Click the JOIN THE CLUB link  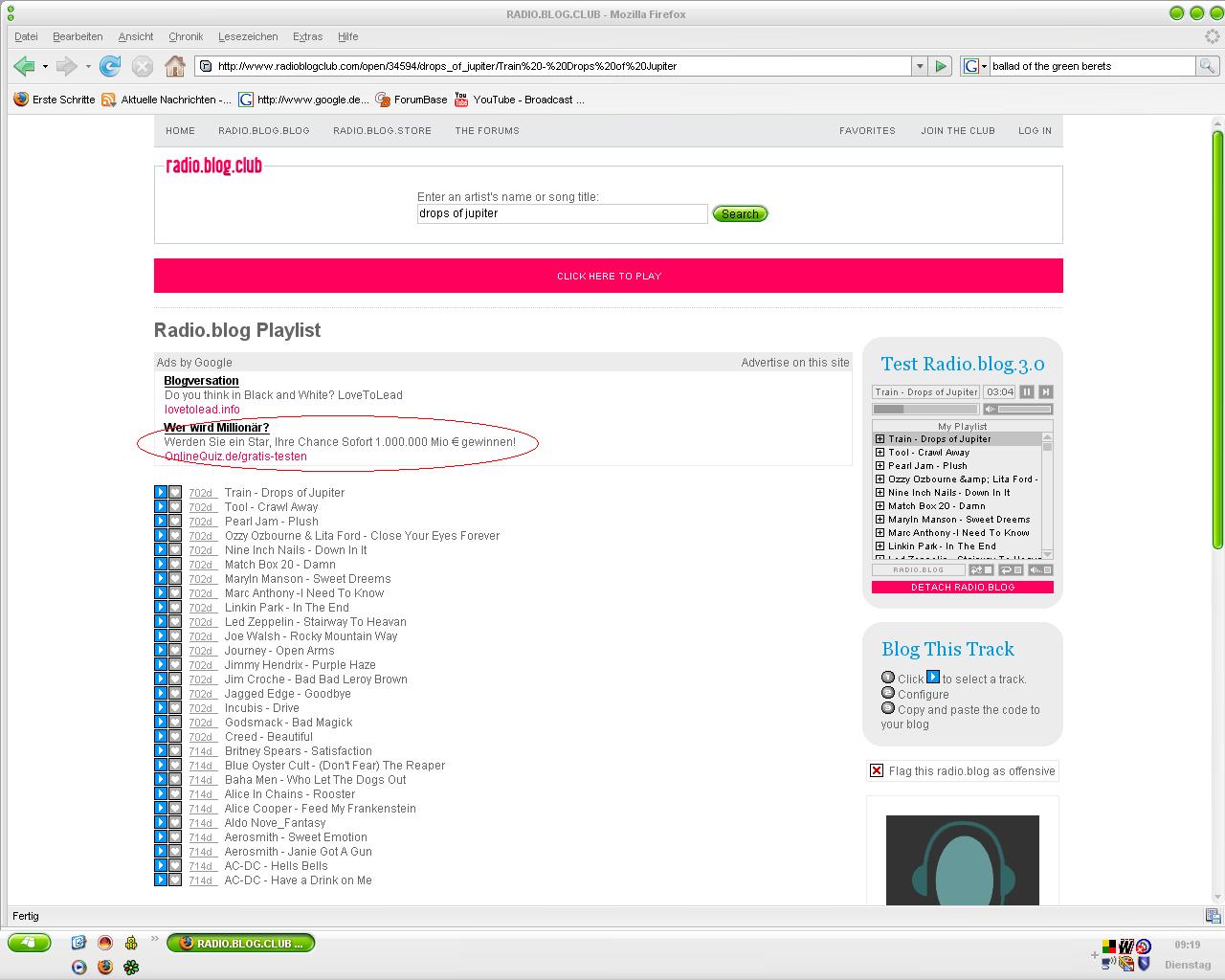[958, 131]
